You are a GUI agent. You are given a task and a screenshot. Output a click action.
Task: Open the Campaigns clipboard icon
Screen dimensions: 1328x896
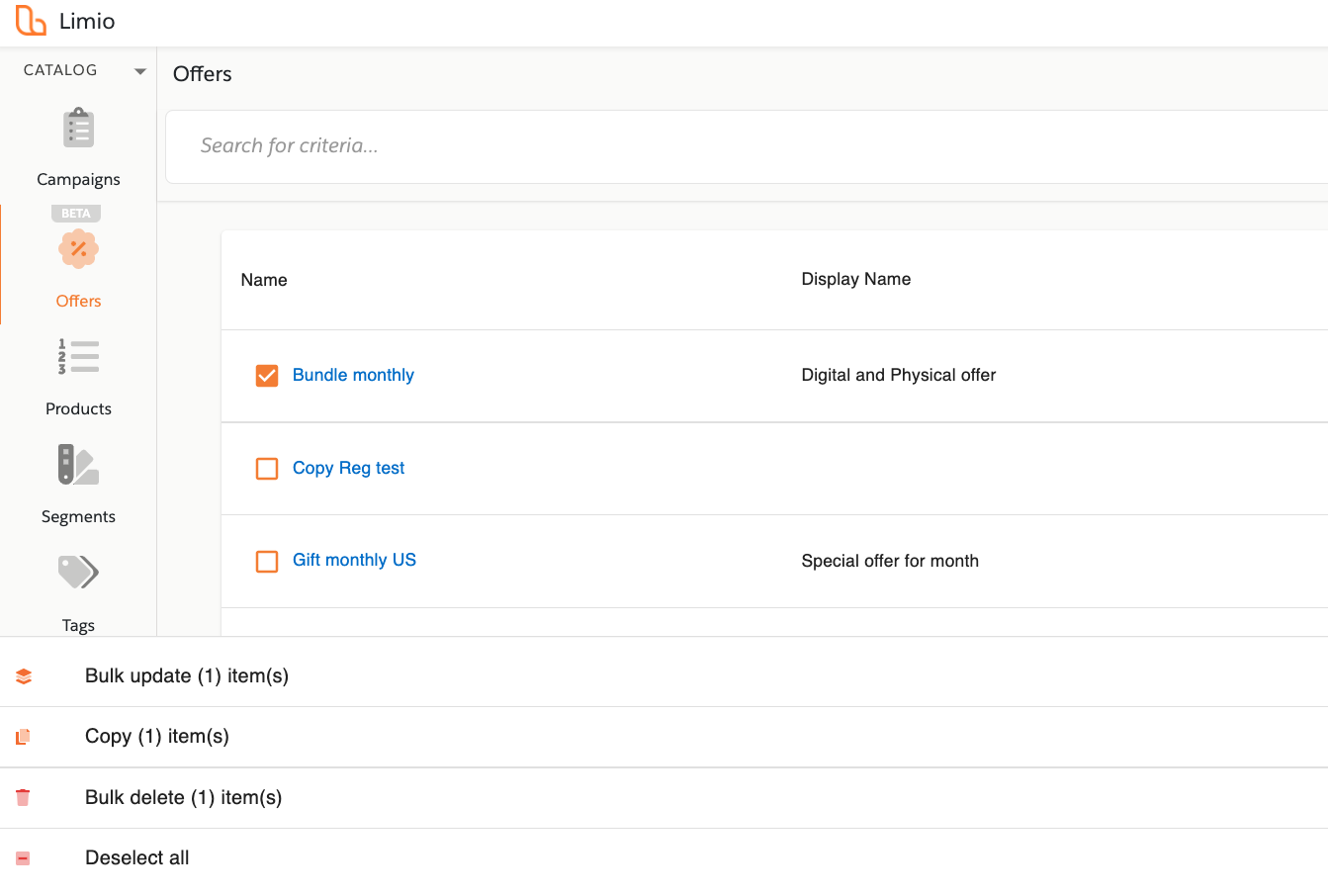(78, 129)
